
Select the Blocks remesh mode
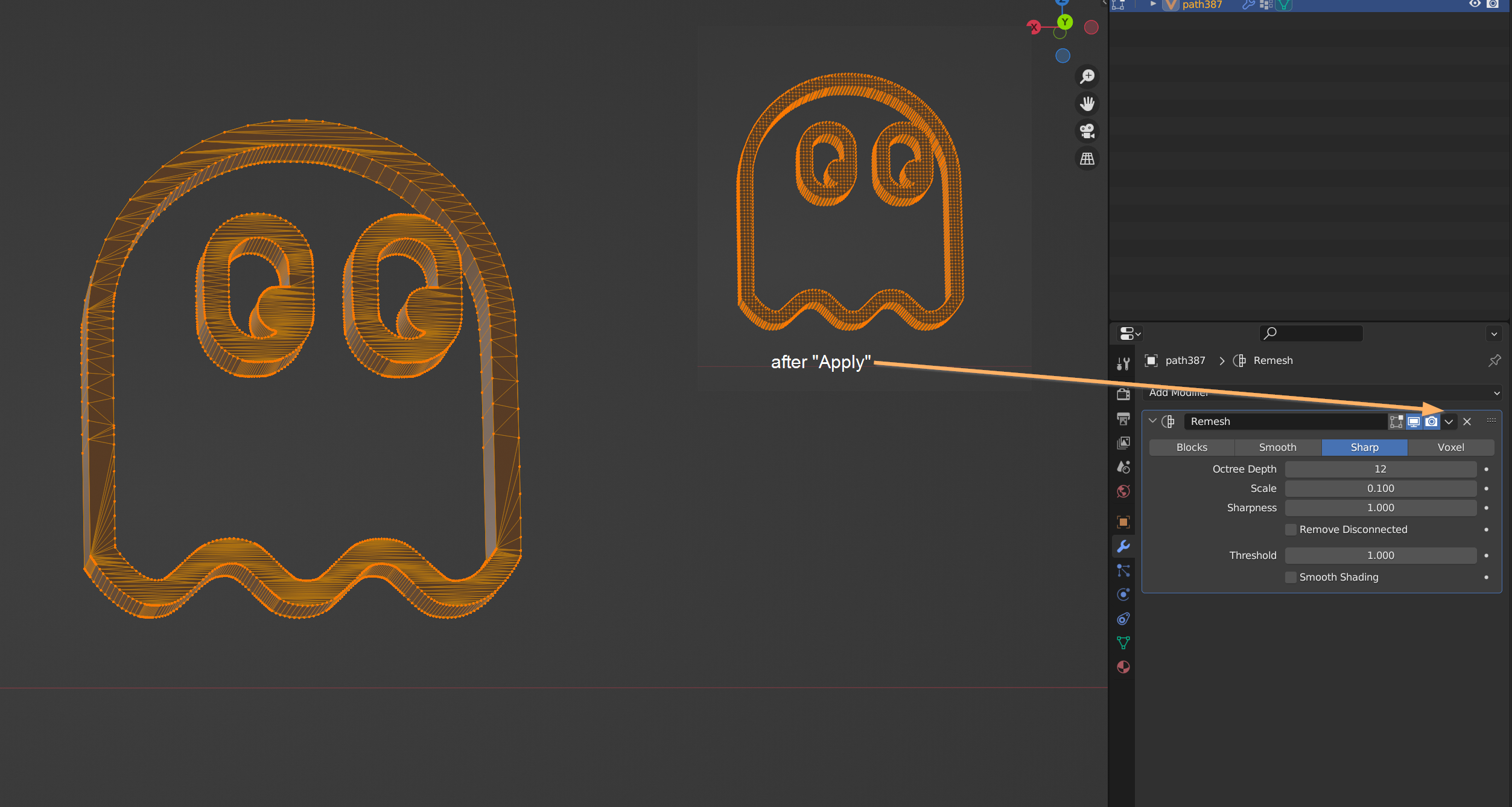(1192, 447)
